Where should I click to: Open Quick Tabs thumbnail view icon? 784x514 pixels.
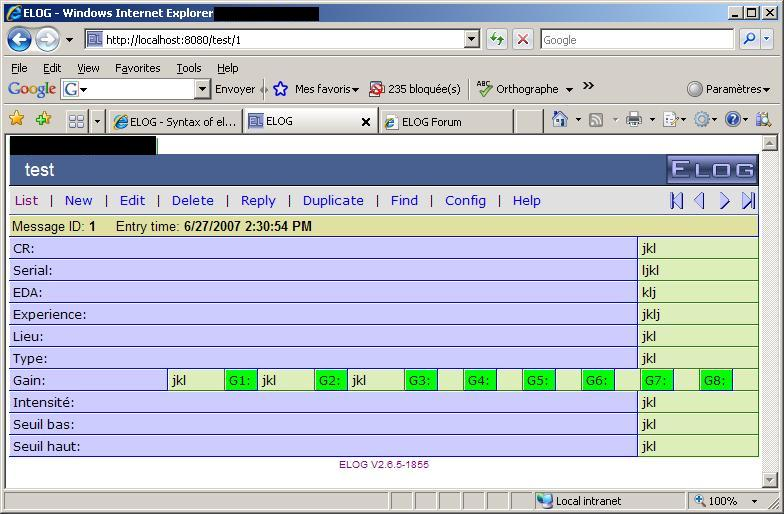click(76, 121)
